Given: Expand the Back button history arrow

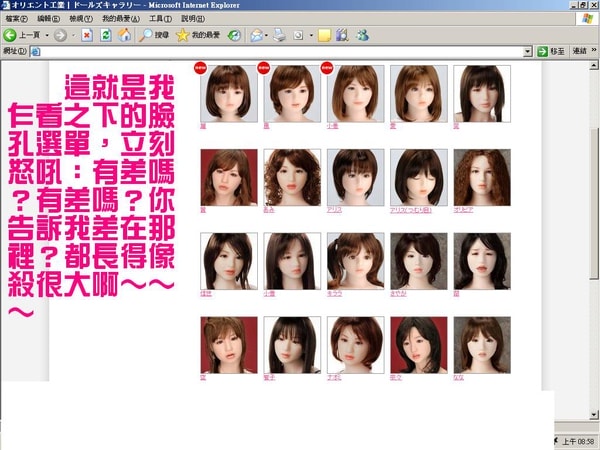Looking at the screenshot, I should [47, 36].
